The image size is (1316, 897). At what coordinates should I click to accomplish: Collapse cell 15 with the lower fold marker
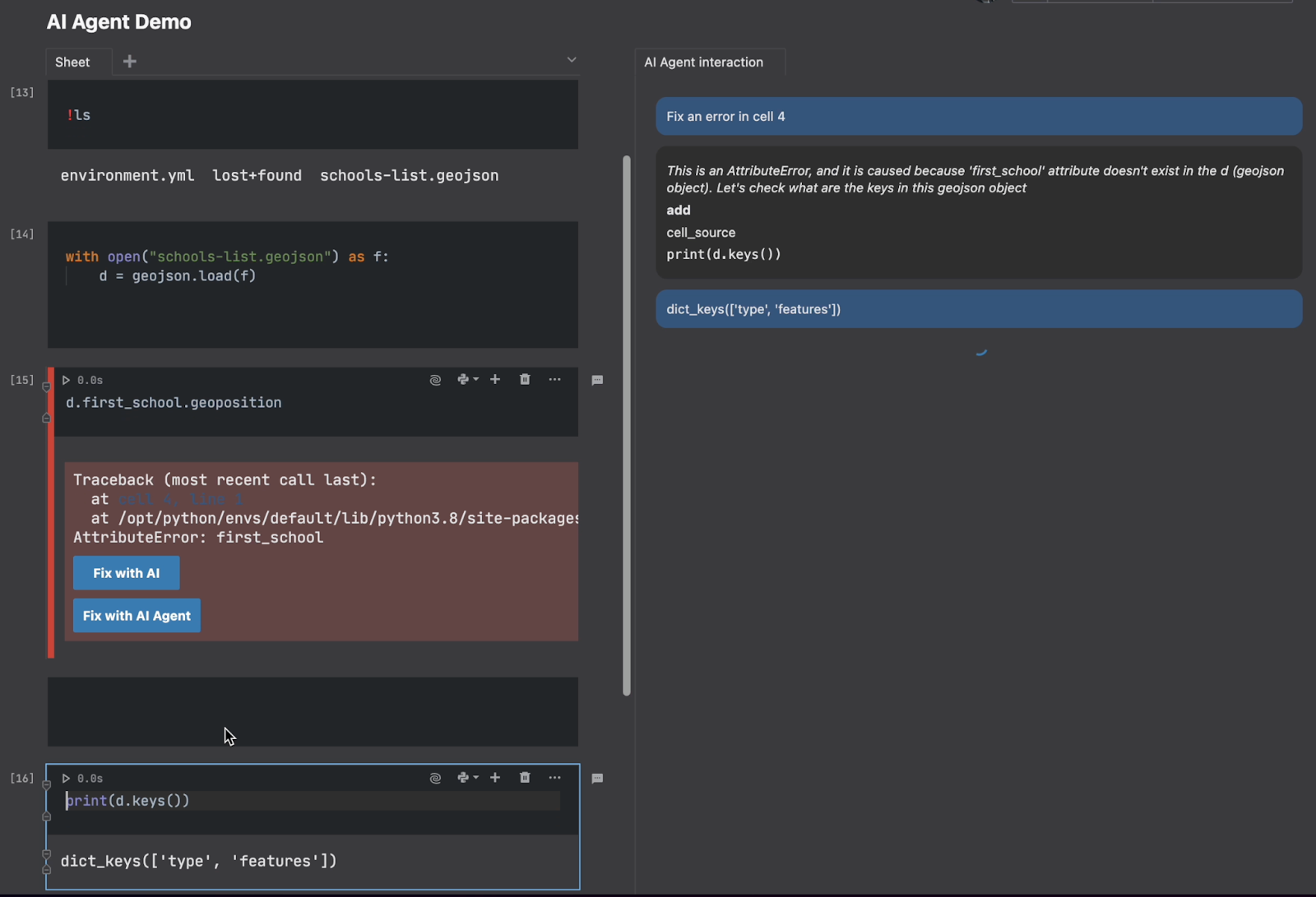click(47, 418)
